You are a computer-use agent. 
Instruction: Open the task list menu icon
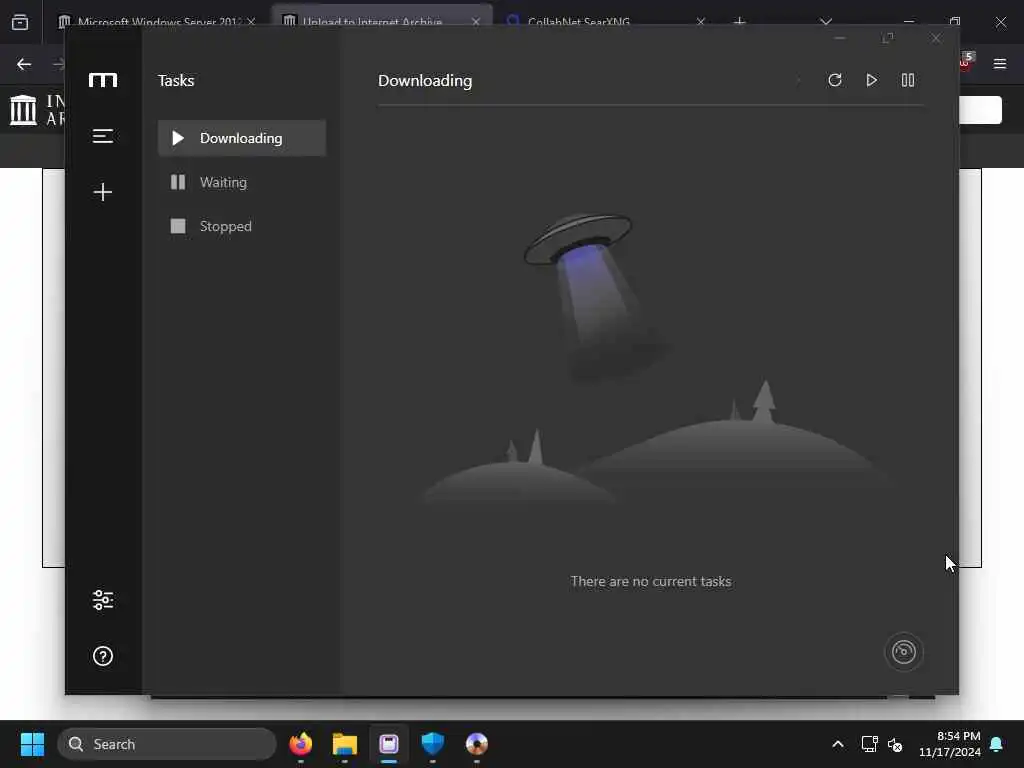pyautogui.click(x=103, y=136)
